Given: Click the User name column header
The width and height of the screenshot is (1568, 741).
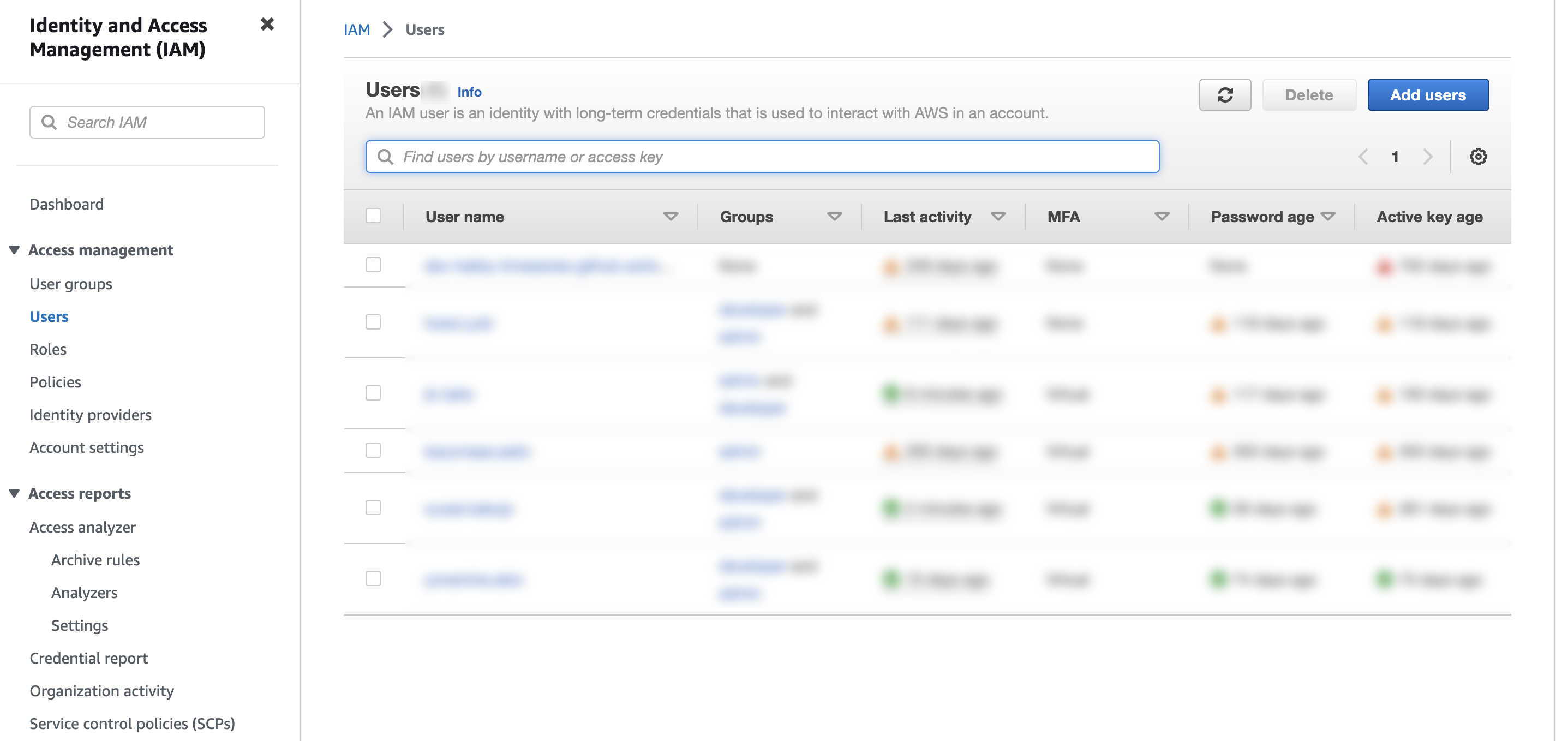Looking at the screenshot, I should coord(464,217).
